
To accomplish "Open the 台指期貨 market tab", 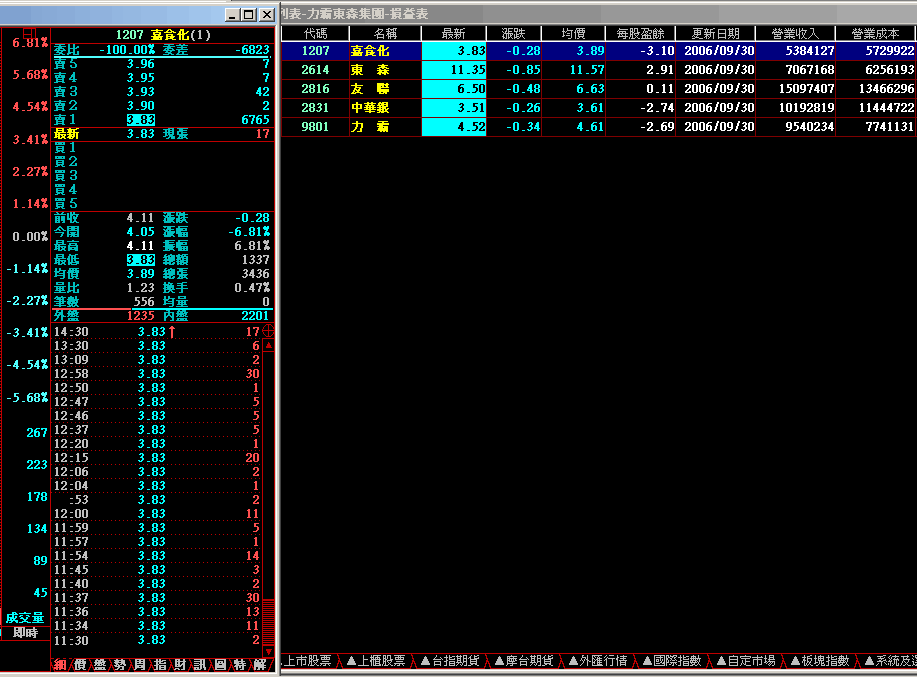I will pyautogui.click(x=450, y=661).
